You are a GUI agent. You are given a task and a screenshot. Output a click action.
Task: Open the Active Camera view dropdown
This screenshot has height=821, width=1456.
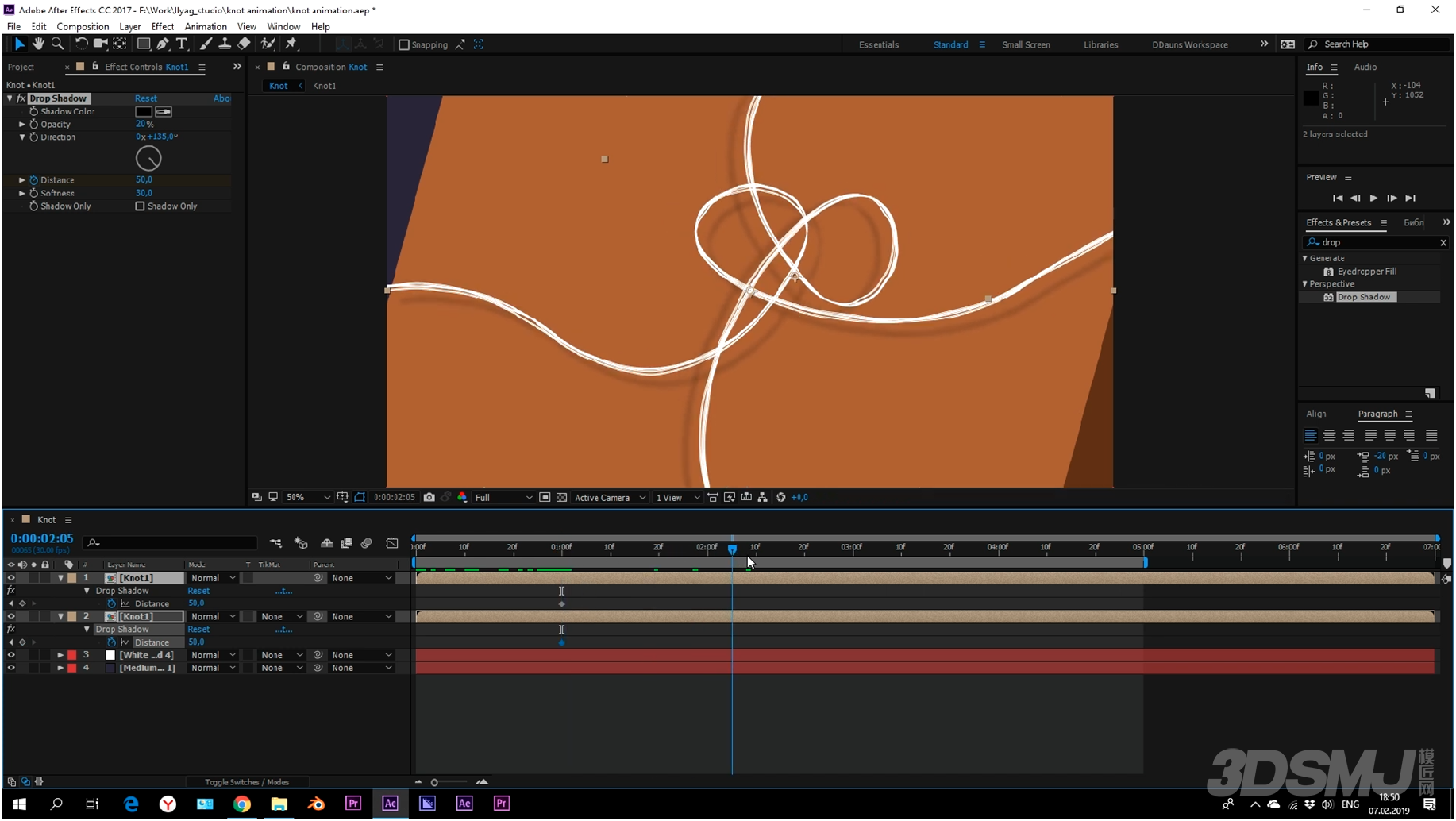(610, 498)
